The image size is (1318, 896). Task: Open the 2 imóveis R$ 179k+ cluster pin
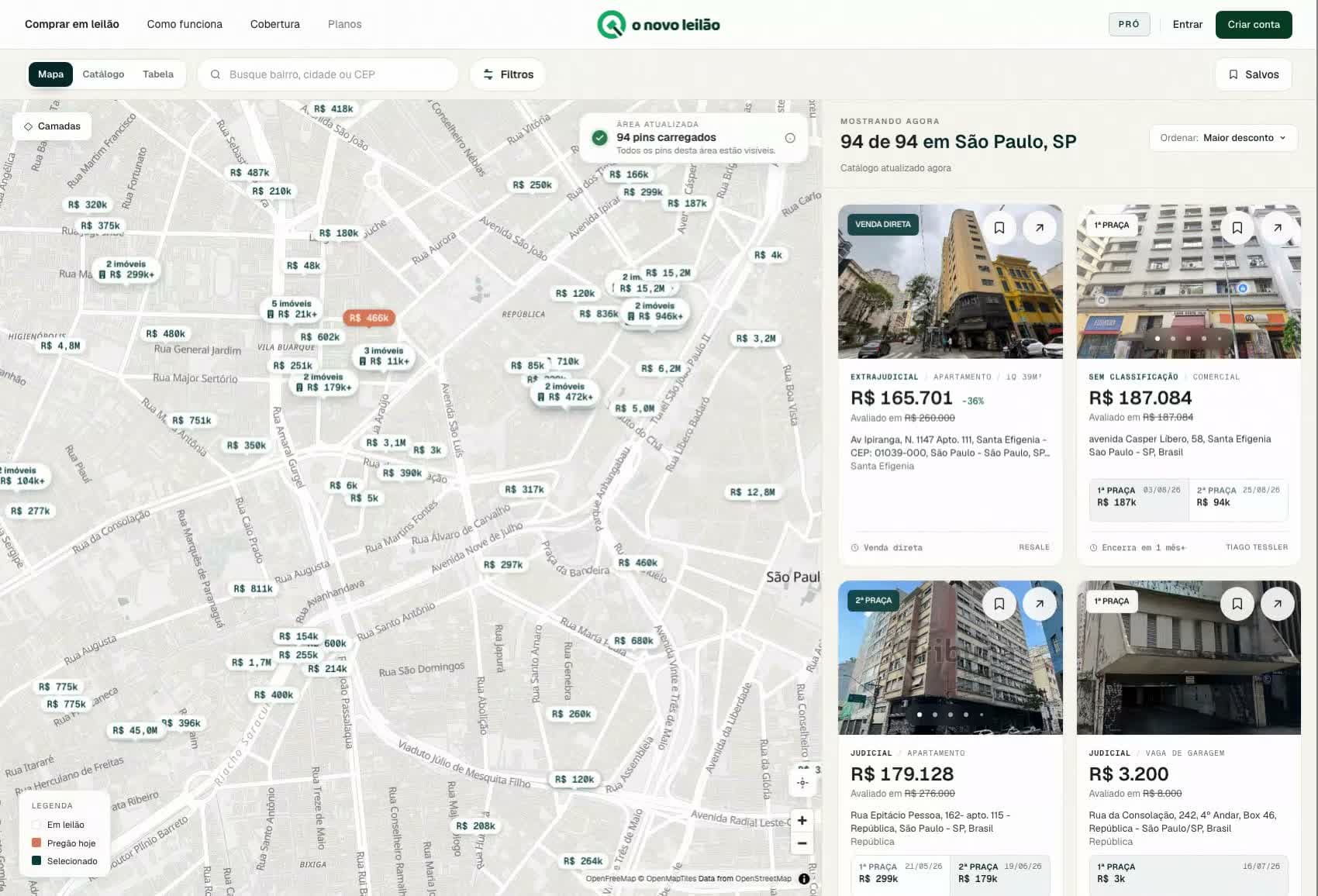323,382
